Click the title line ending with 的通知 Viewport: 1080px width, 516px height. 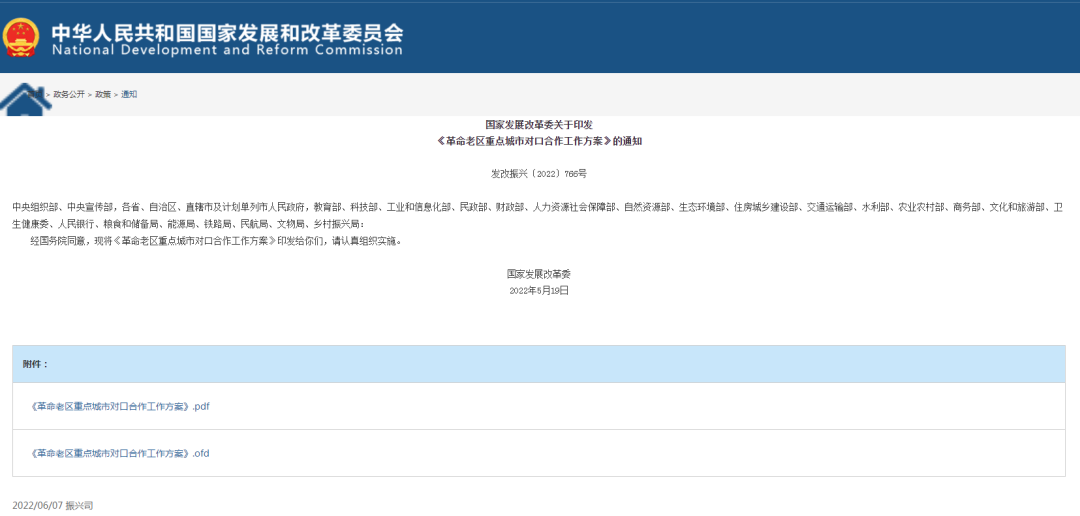(x=539, y=141)
